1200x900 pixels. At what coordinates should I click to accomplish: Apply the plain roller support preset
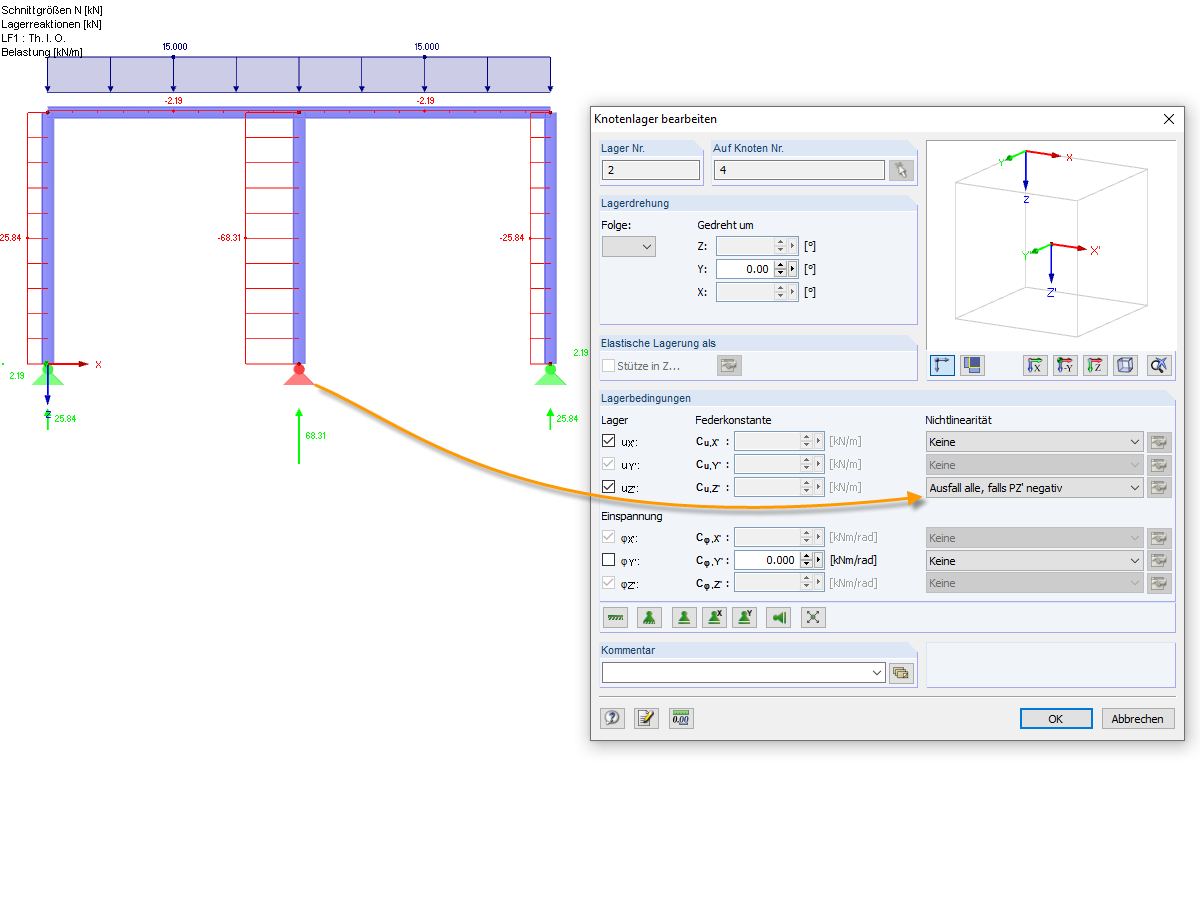click(683, 618)
